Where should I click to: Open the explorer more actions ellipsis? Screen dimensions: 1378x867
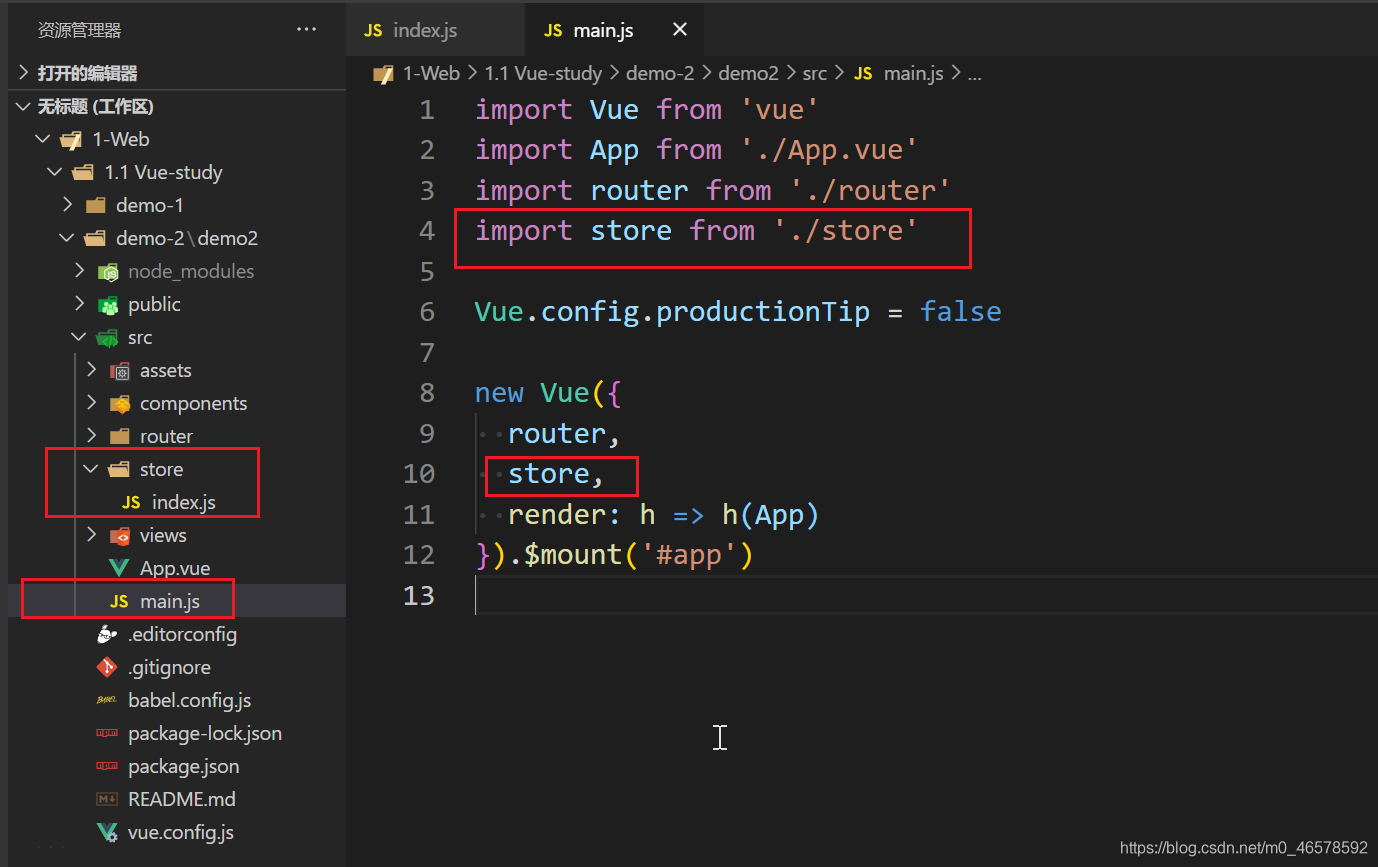(x=306, y=30)
